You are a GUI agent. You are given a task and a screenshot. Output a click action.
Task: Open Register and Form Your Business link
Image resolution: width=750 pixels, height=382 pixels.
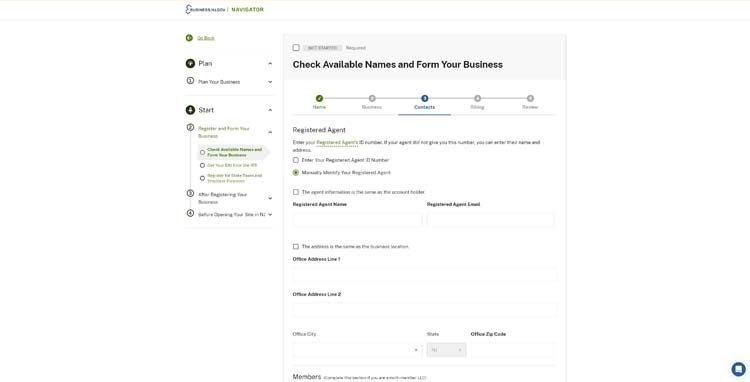tap(224, 132)
